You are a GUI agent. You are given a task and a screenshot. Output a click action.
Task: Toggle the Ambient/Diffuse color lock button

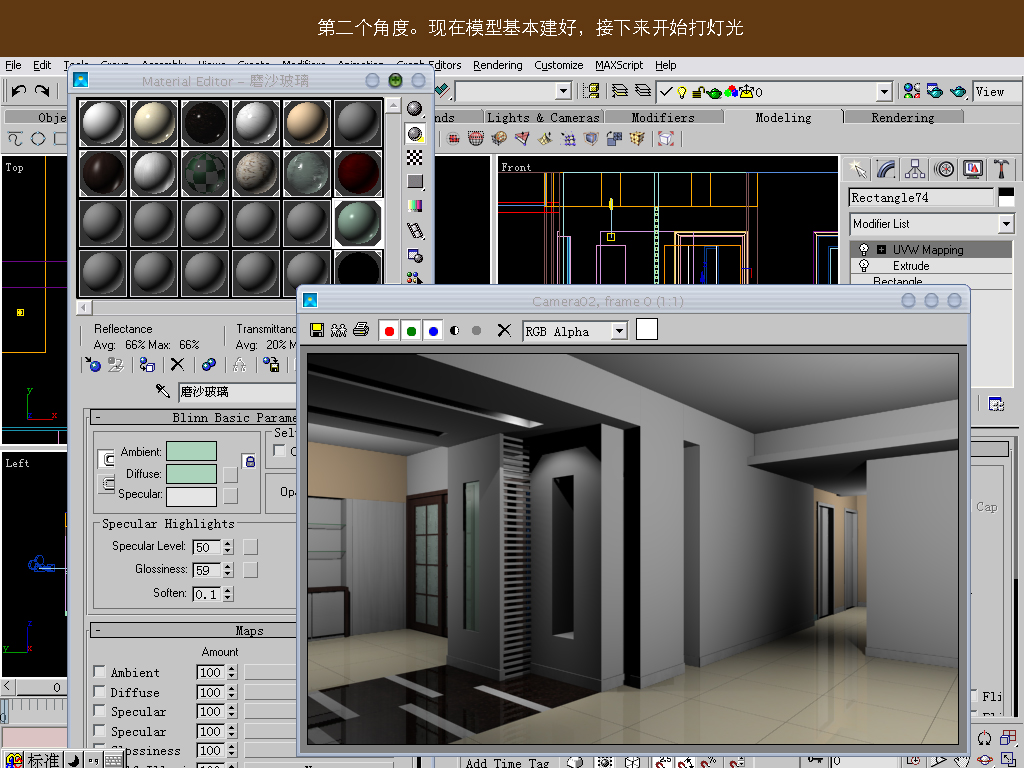249,462
